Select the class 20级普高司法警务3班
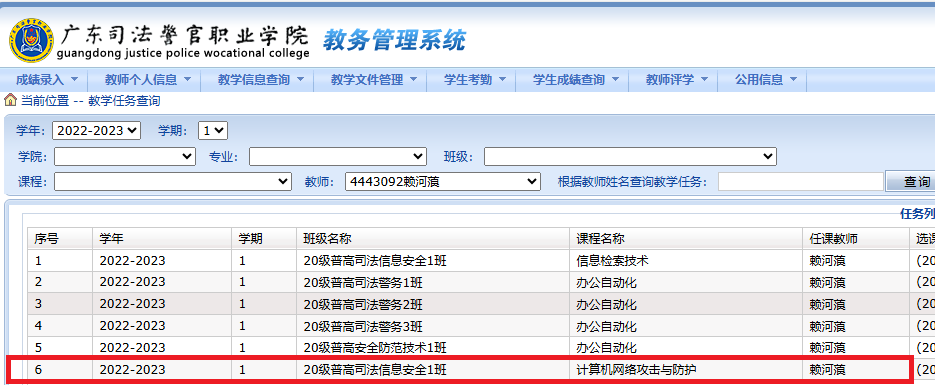The image size is (935, 385). click(x=363, y=327)
